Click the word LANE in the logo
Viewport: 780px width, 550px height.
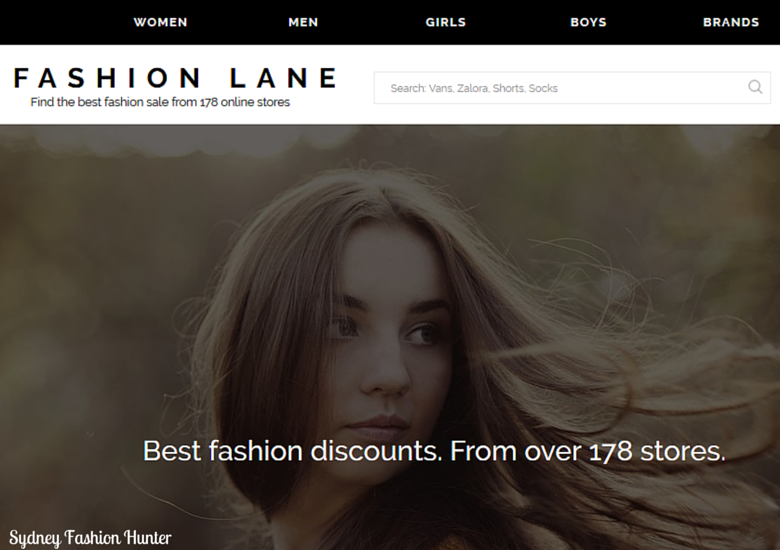tap(283, 78)
